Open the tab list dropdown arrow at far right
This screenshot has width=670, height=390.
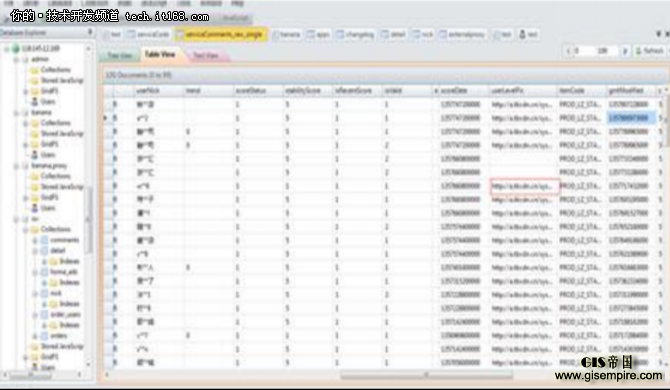coord(658,34)
